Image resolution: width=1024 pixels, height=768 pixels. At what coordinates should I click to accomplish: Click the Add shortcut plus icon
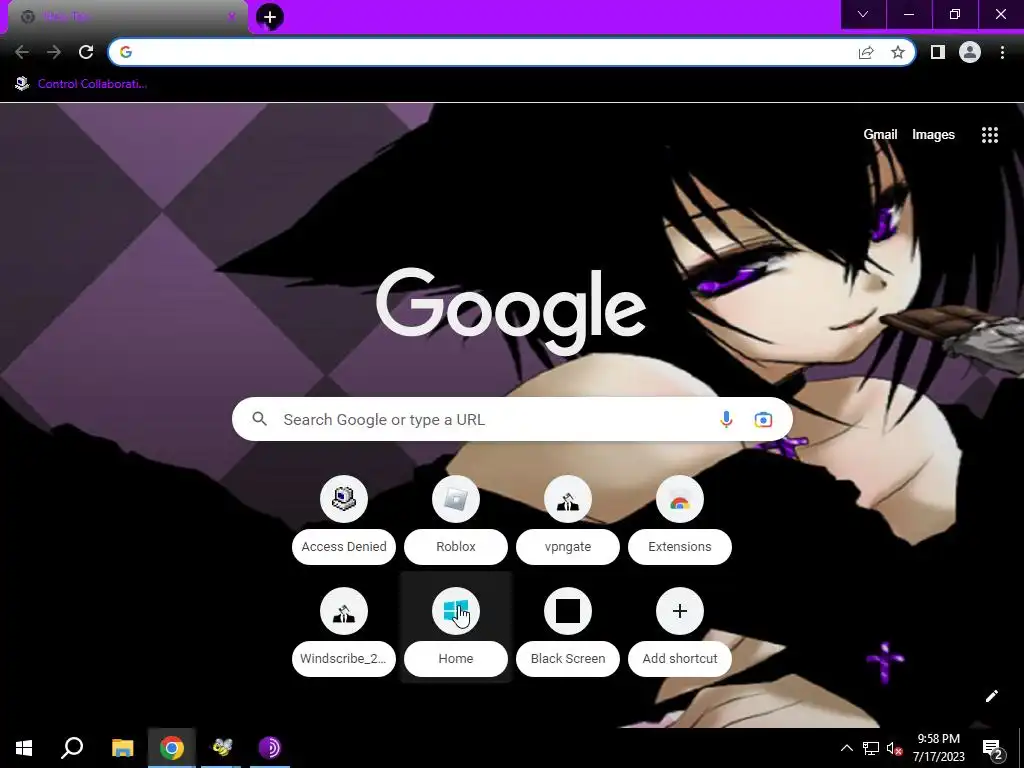[680, 611]
